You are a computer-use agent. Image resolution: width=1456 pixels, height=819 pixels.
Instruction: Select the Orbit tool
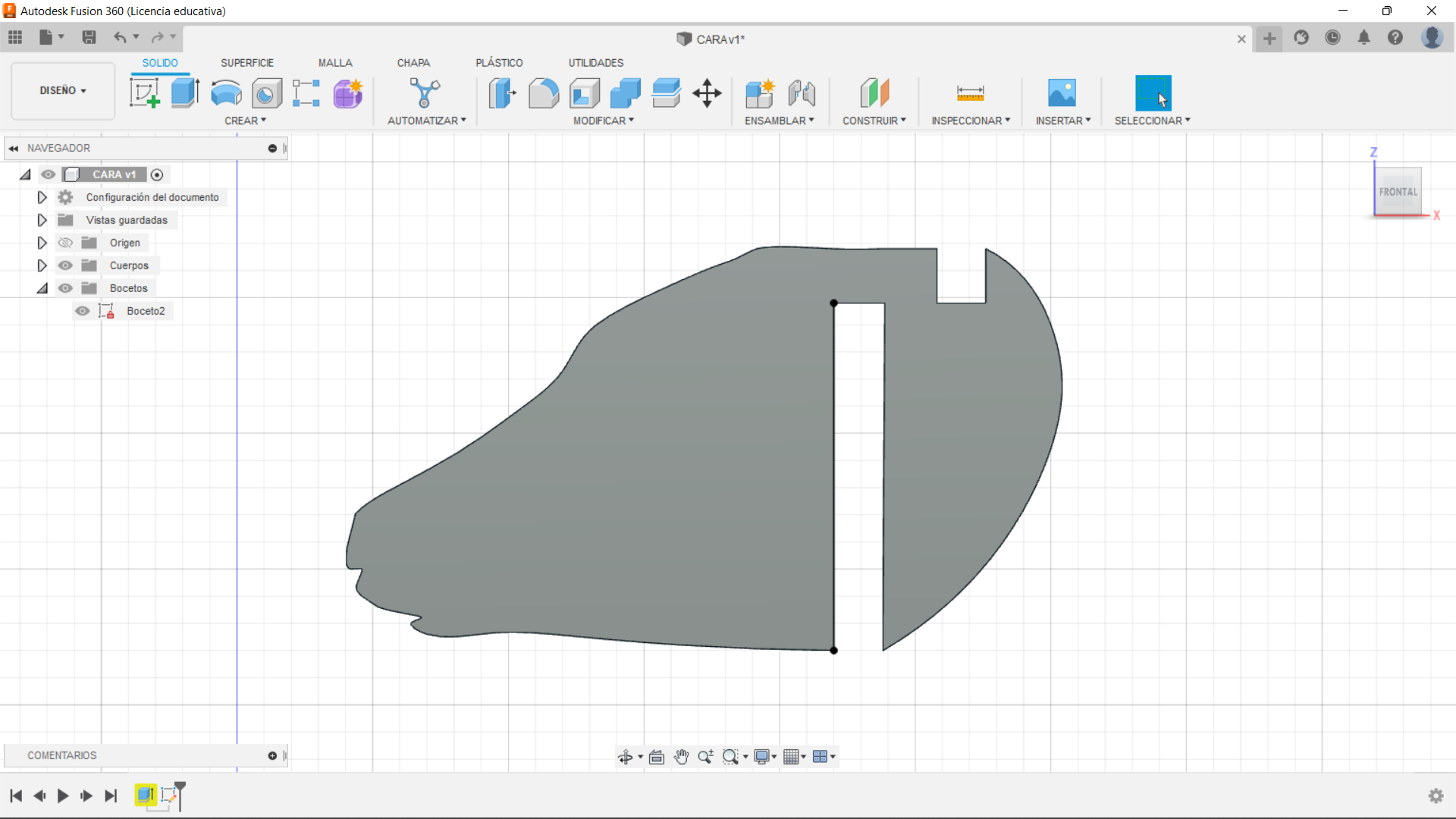[x=626, y=756]
